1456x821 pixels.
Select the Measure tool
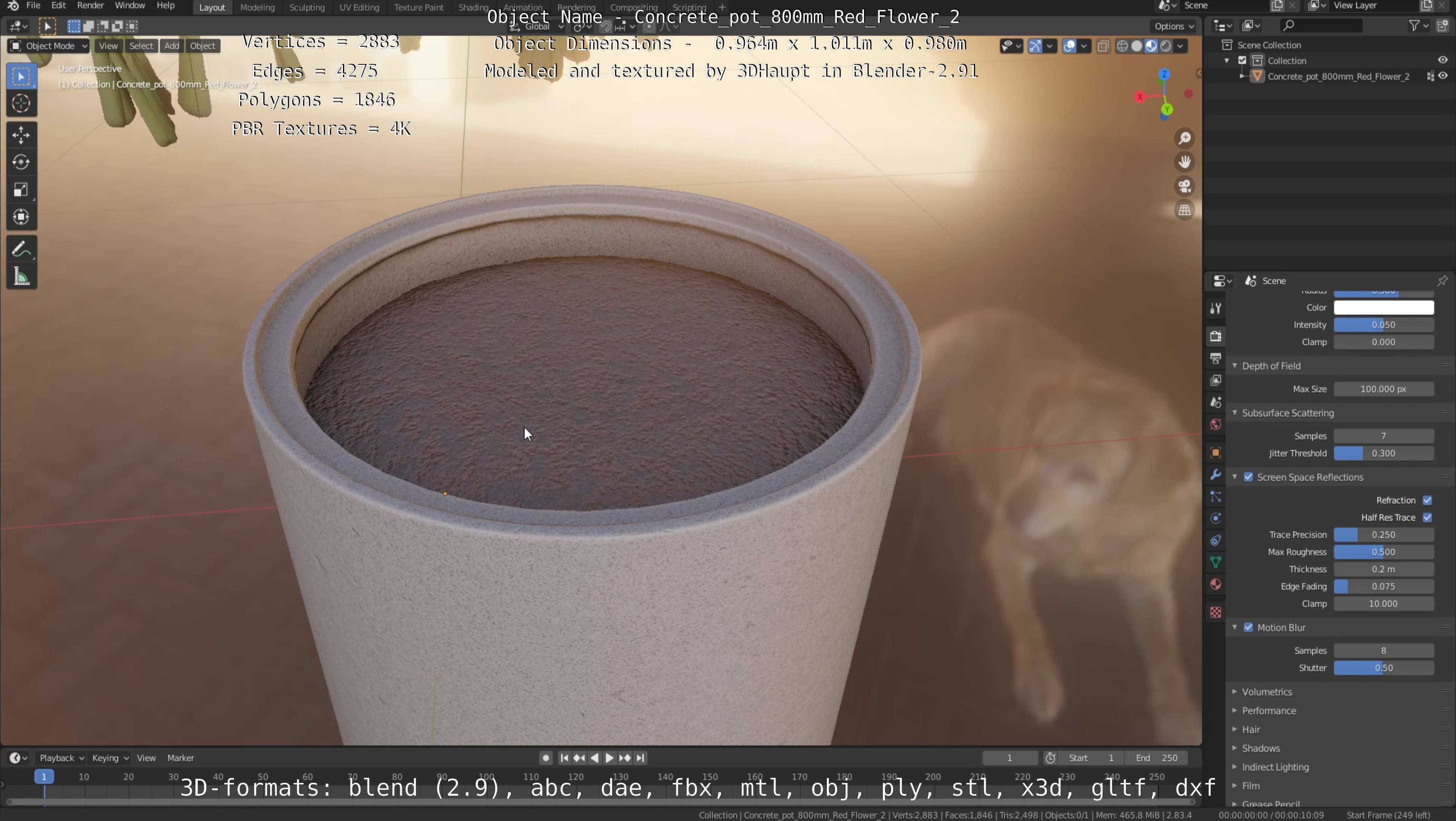coord(21,276)
